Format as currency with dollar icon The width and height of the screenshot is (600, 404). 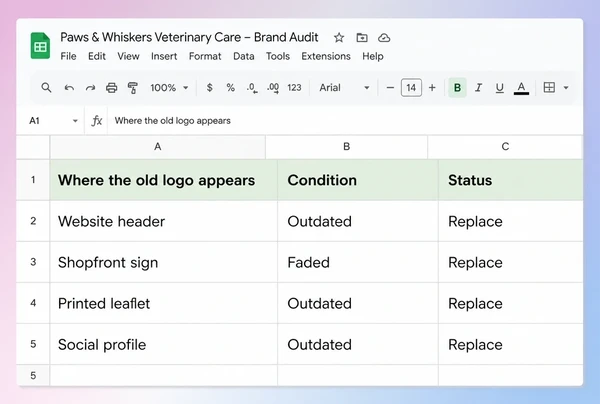(209, 88)
